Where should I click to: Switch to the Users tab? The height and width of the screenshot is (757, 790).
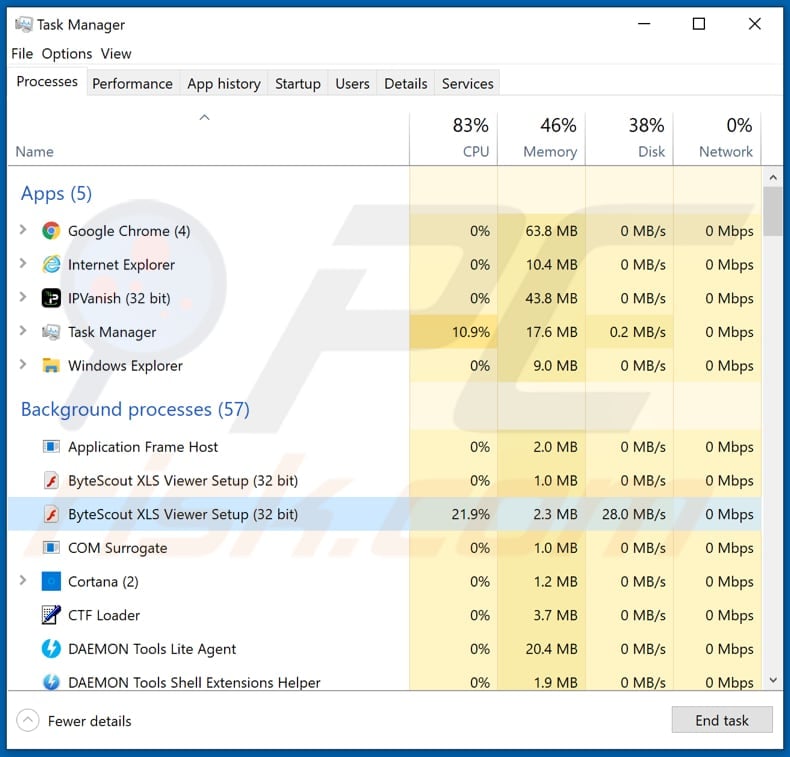352,84
